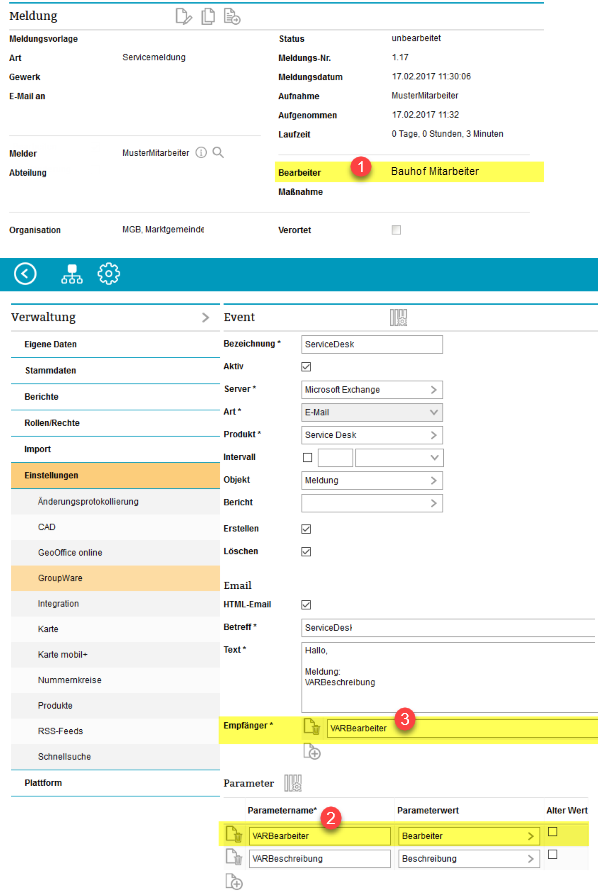
Task: Click the info icon next to MusterMitarbeiter
Action: click(201, 152)
